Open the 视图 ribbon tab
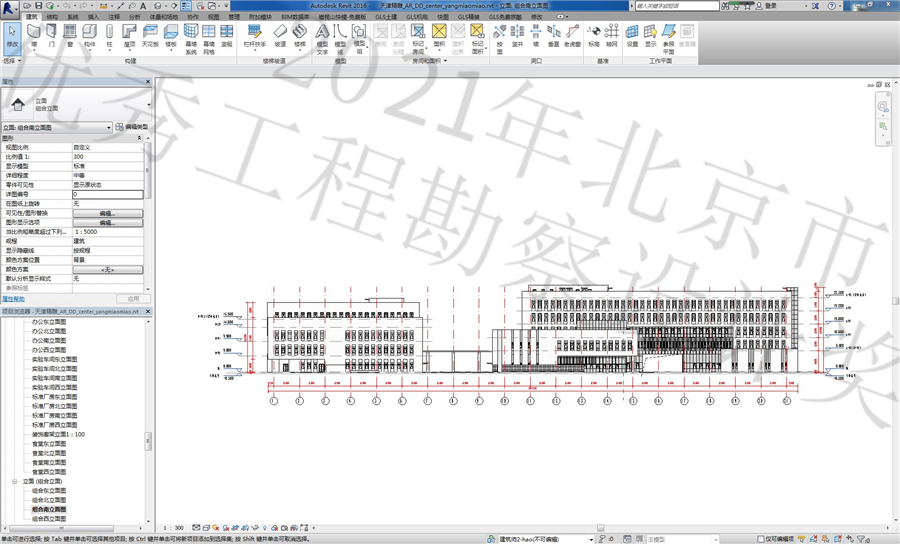900x544 pixels. click(x=214, y=17)
